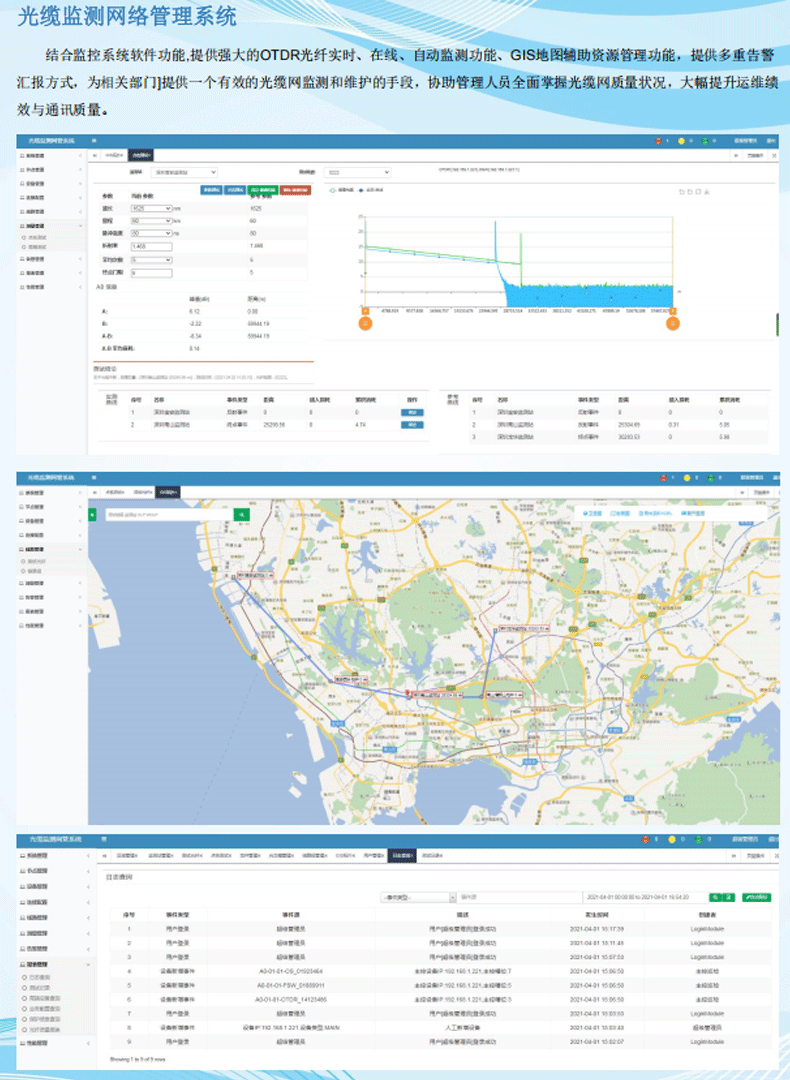
Task: Click the red button in the OTDR test button row
Action: pyautogui.click(x=295, y=190)
